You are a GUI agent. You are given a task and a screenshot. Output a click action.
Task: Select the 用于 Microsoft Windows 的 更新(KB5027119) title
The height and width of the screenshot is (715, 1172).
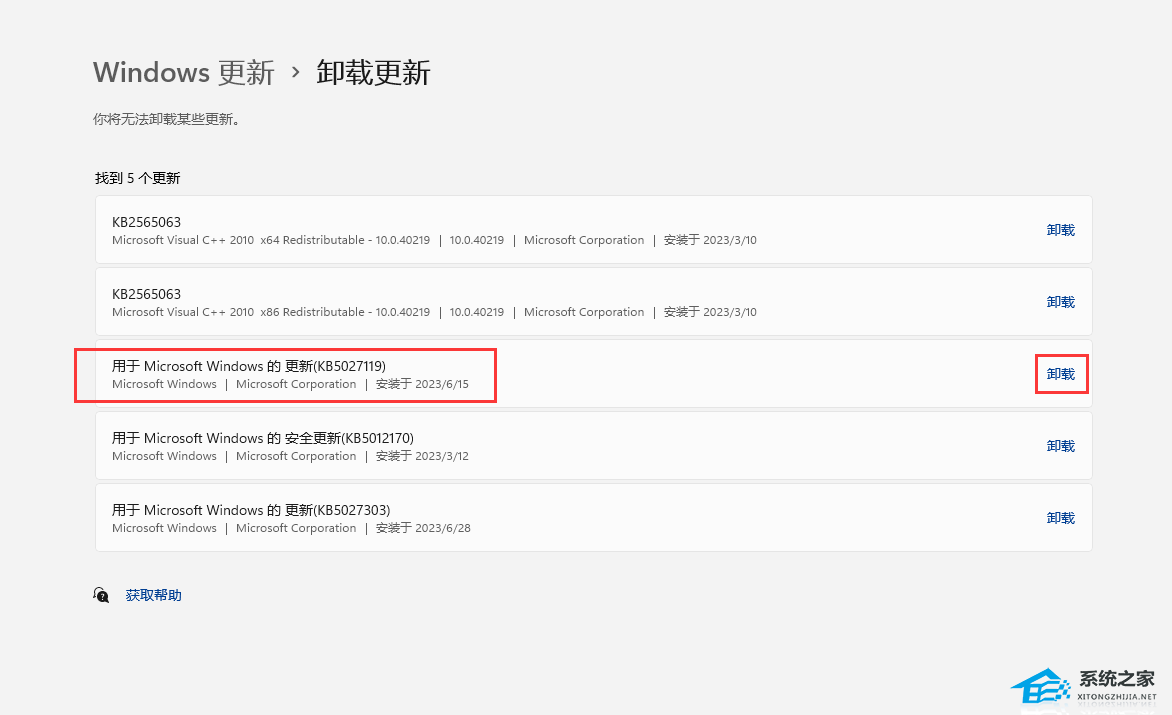(x=249, y=366)
